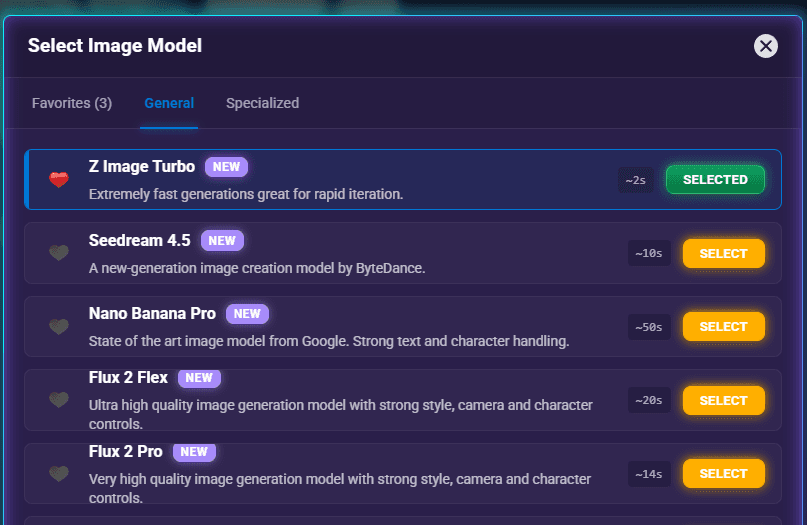Click the ~2s time estimate label

pos(636,180)
